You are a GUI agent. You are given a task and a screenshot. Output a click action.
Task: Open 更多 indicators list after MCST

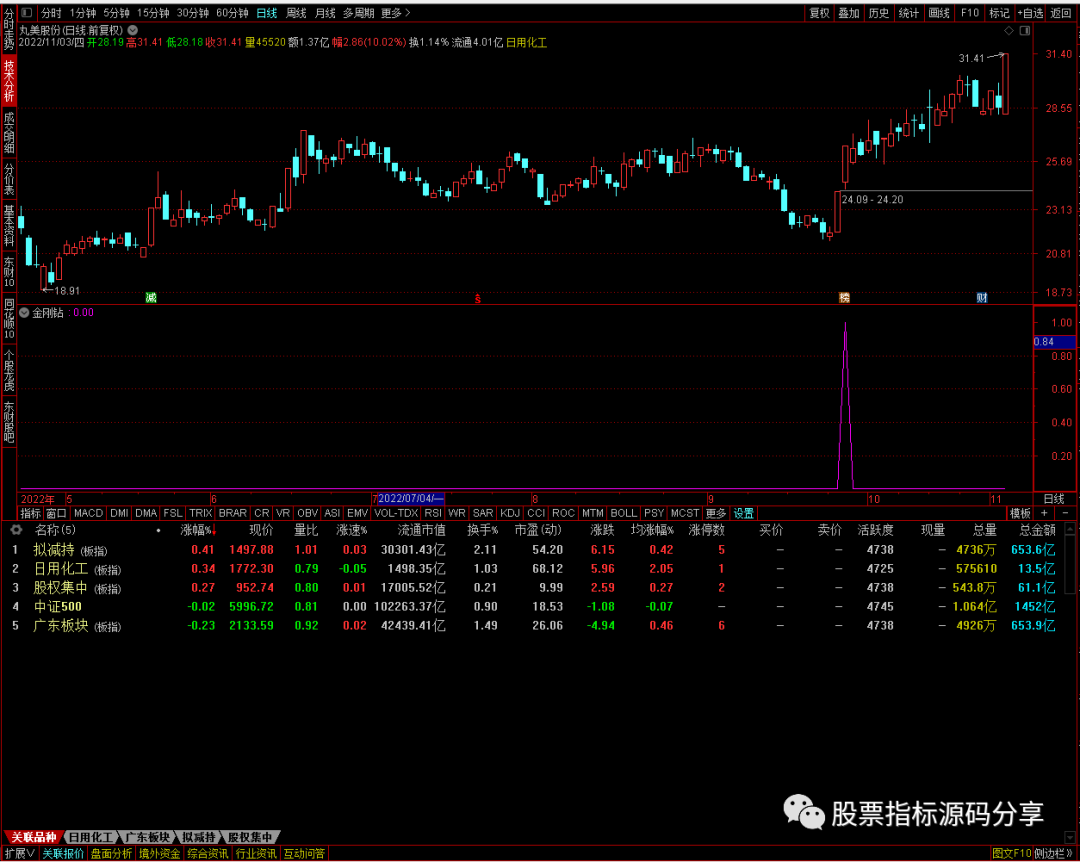click(x=716, y=513)
